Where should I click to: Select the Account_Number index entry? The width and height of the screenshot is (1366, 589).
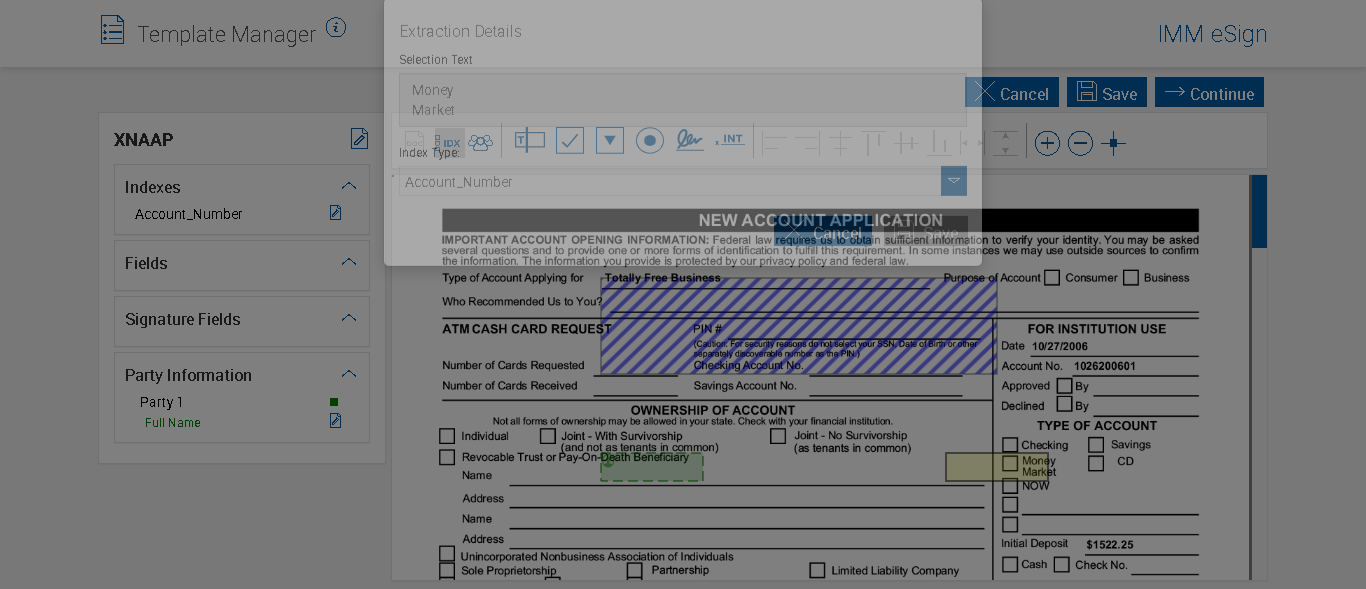point(189,214)
